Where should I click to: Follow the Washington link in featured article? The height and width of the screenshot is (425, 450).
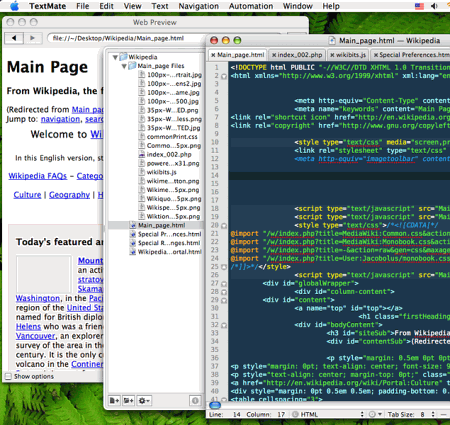point(38,298)
